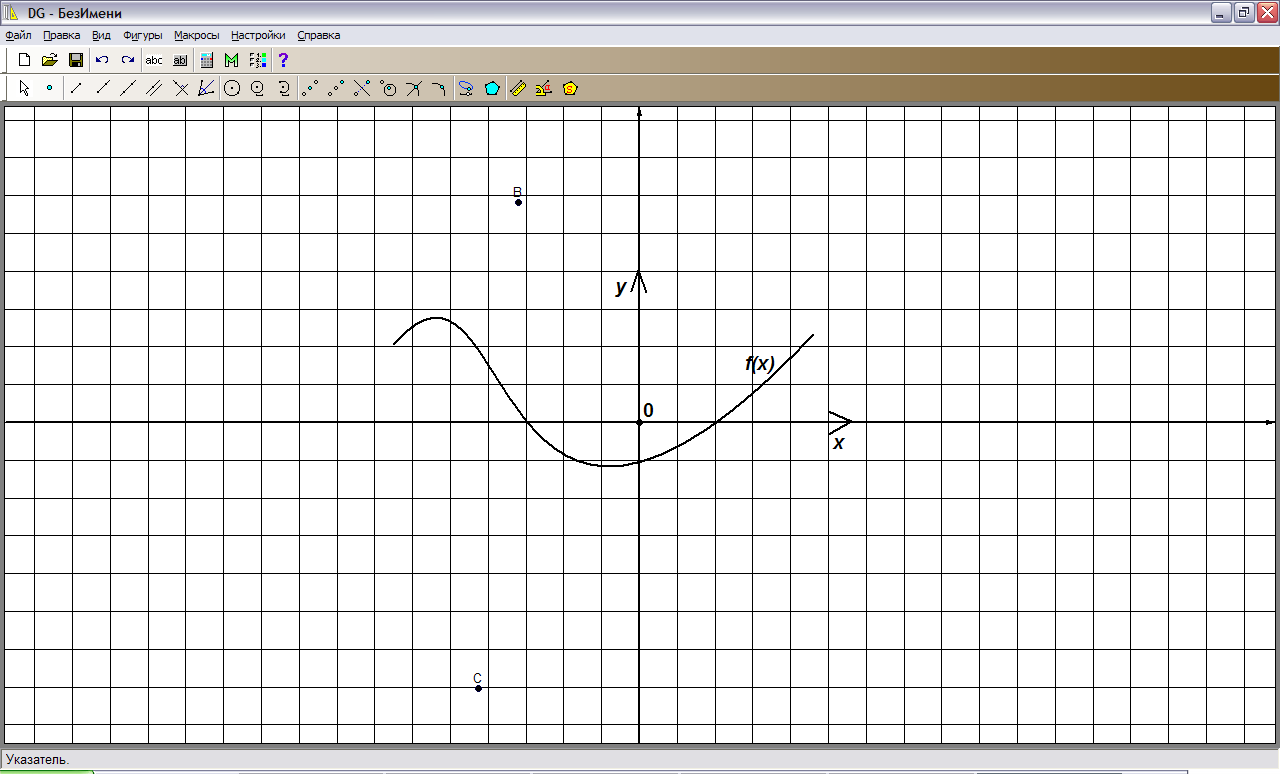Select the cyan polygon tool
Image resolution: width=1280 pixels, height=774 pixels.
[492, 88]
